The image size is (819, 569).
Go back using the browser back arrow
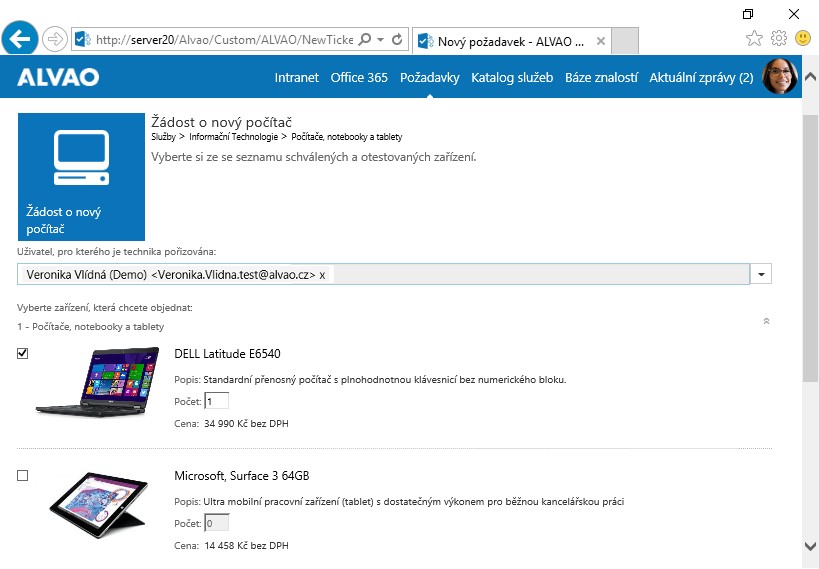pyautogui.click(x=20, y=39)
